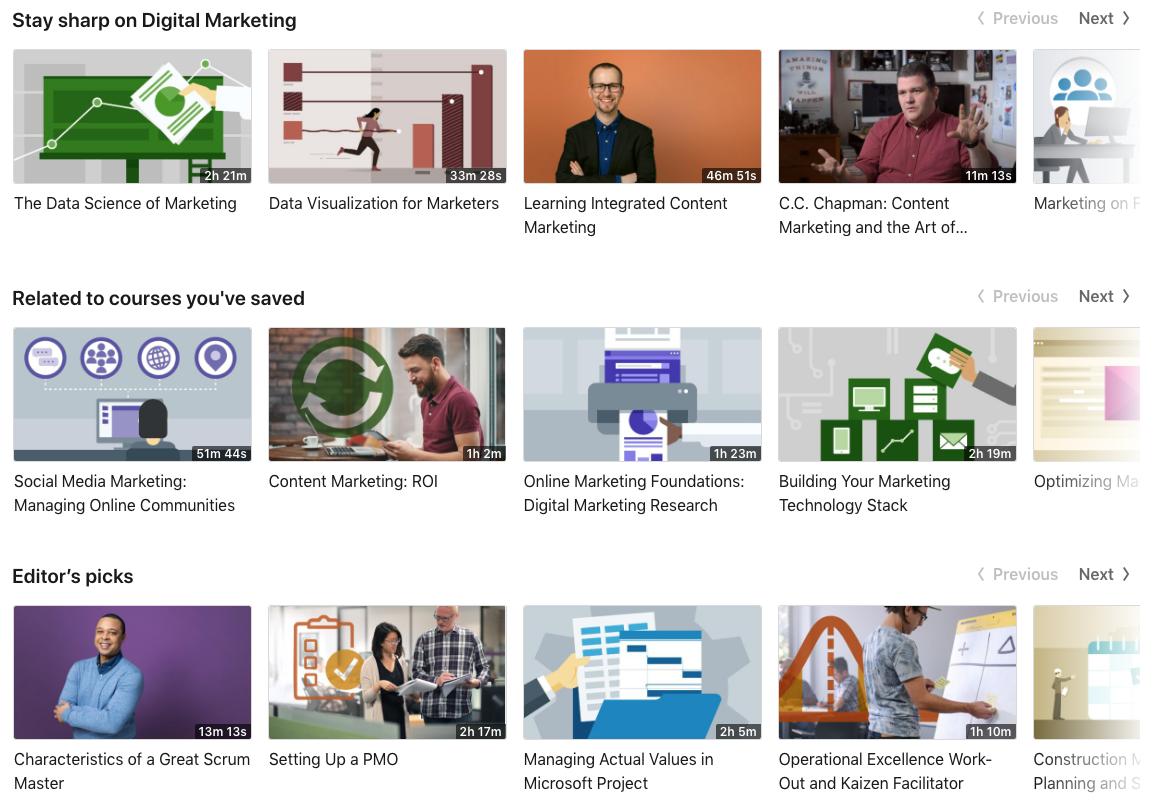Click the C.C. Chapman course thumbnail

[x=897, y=116]
